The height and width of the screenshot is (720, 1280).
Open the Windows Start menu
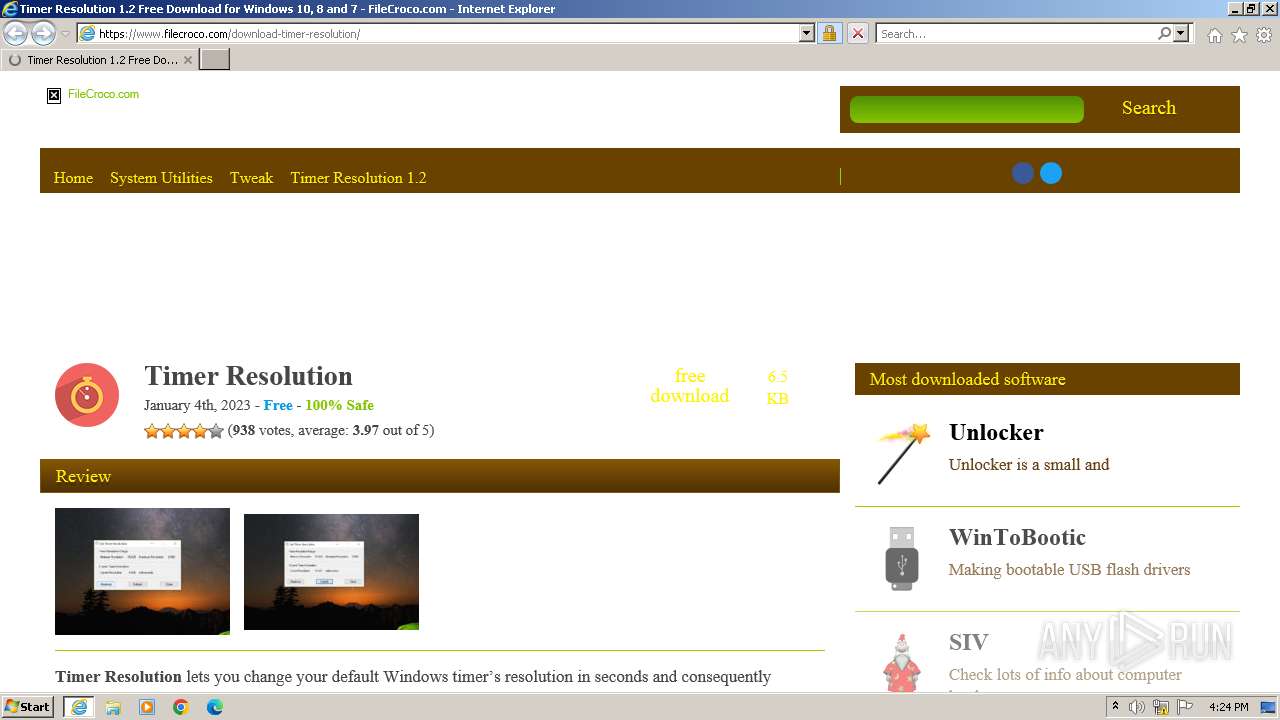tap(27, 707)
